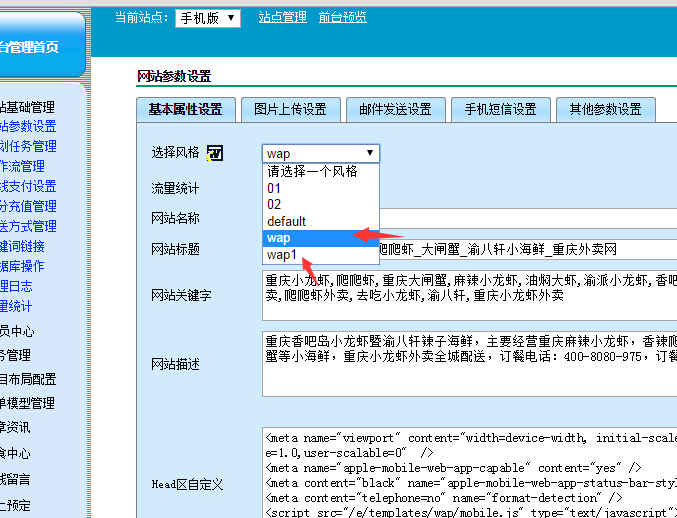
Task: Click the Head区自定义 label
Action: coord(187,484)
